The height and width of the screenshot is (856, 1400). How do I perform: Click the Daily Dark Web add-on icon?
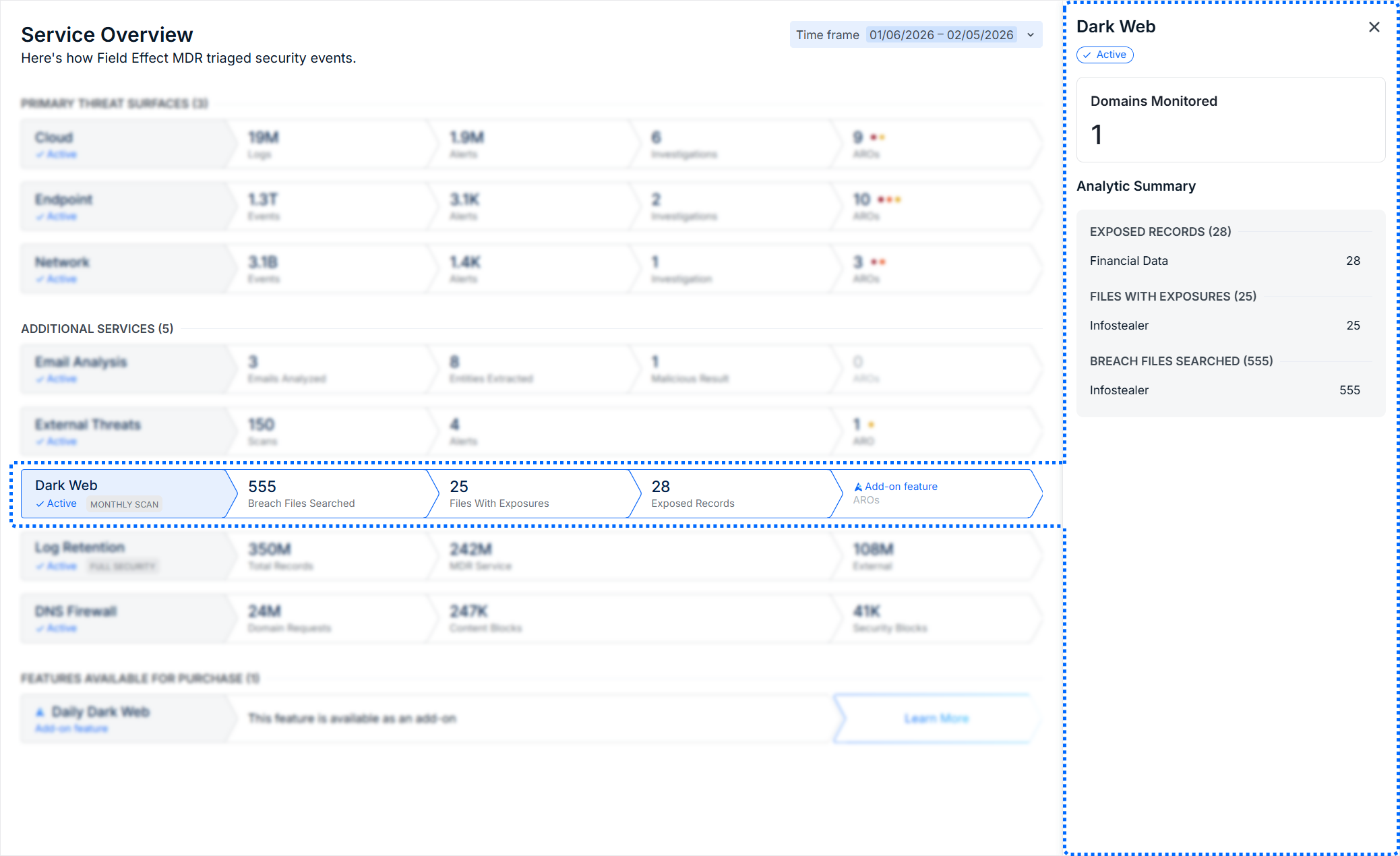(40, 712)
